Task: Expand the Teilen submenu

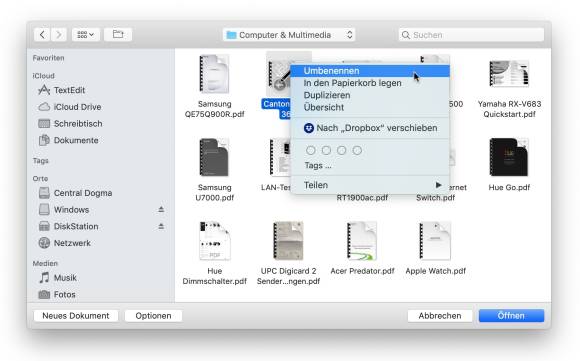Action: tap(370, 185)
